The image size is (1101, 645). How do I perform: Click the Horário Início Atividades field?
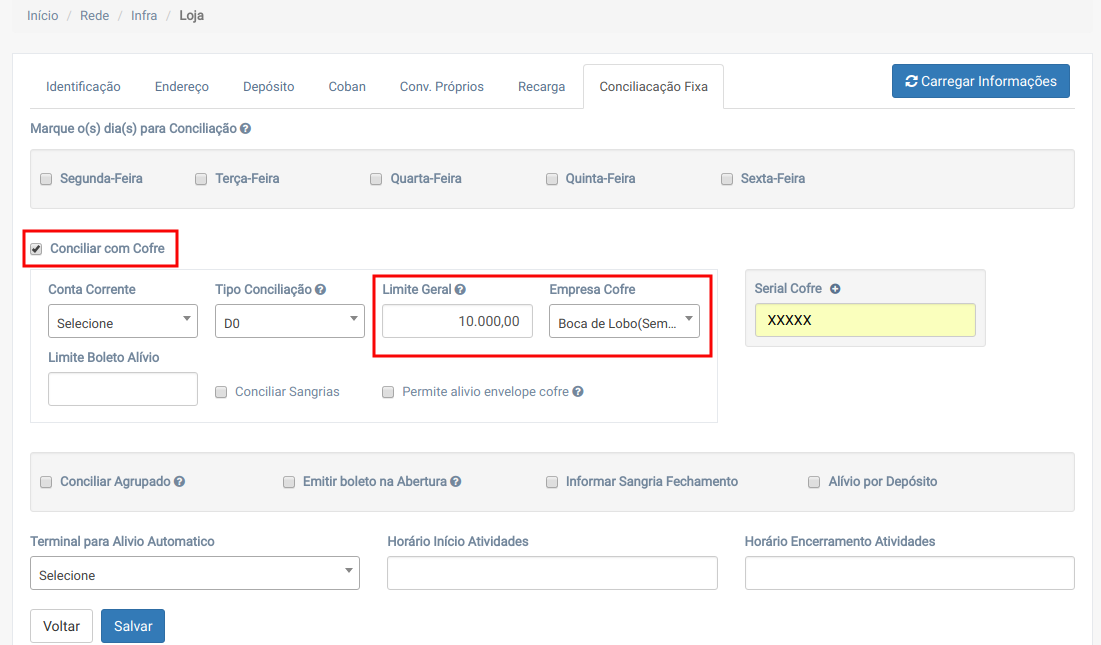[x=552, y=574]
